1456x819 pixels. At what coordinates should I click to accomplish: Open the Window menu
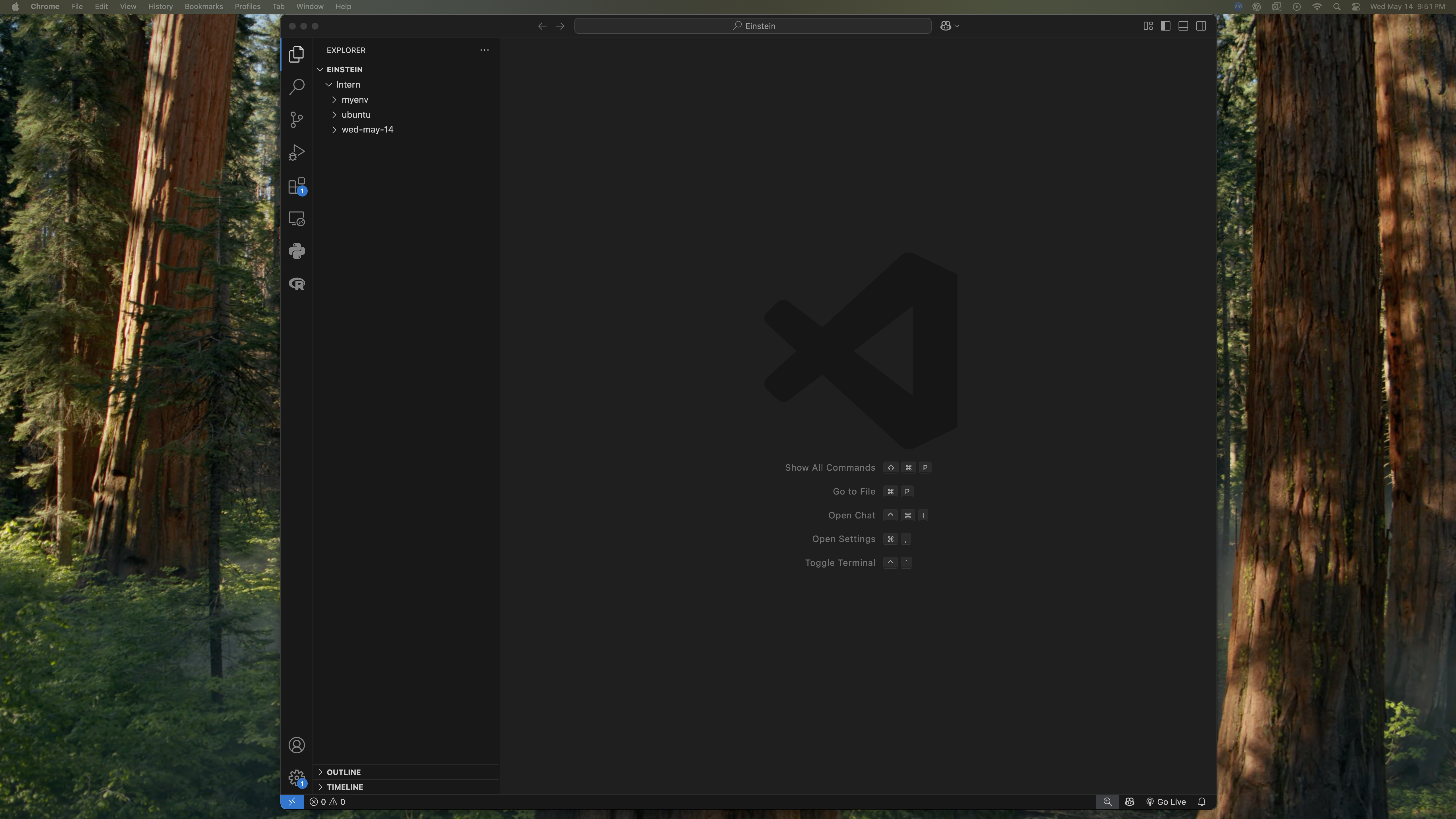pos(310,6)
